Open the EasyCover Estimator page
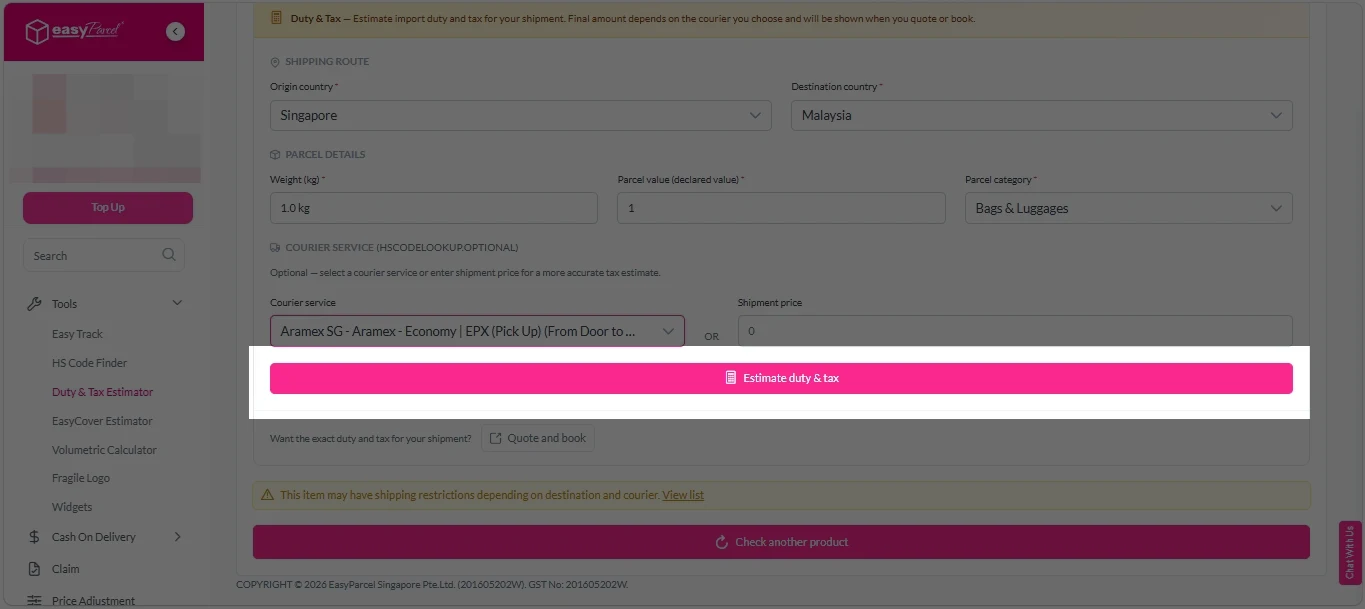 [102, 421]
